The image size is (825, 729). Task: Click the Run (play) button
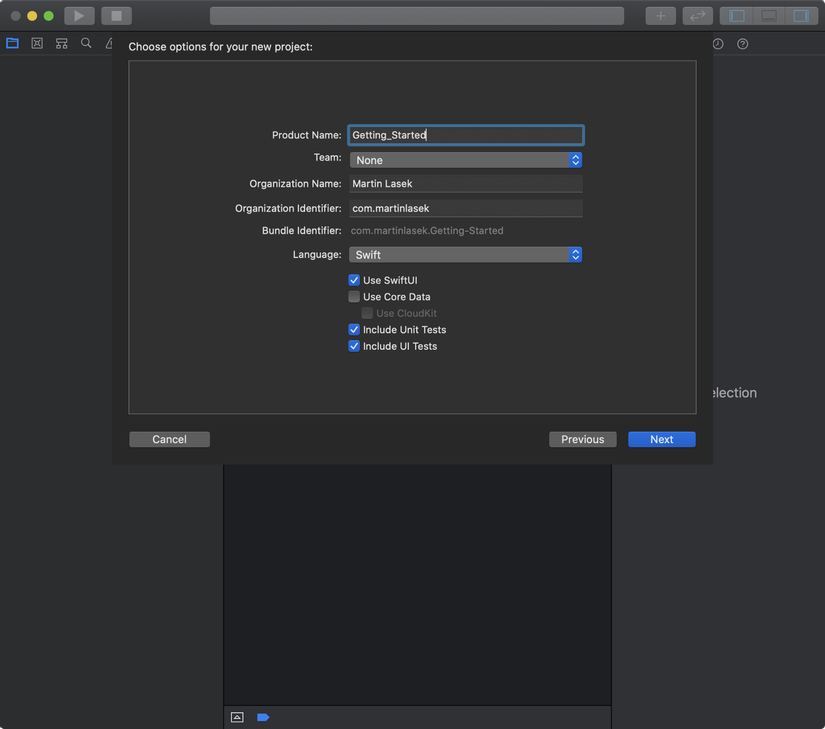point(79,16)
